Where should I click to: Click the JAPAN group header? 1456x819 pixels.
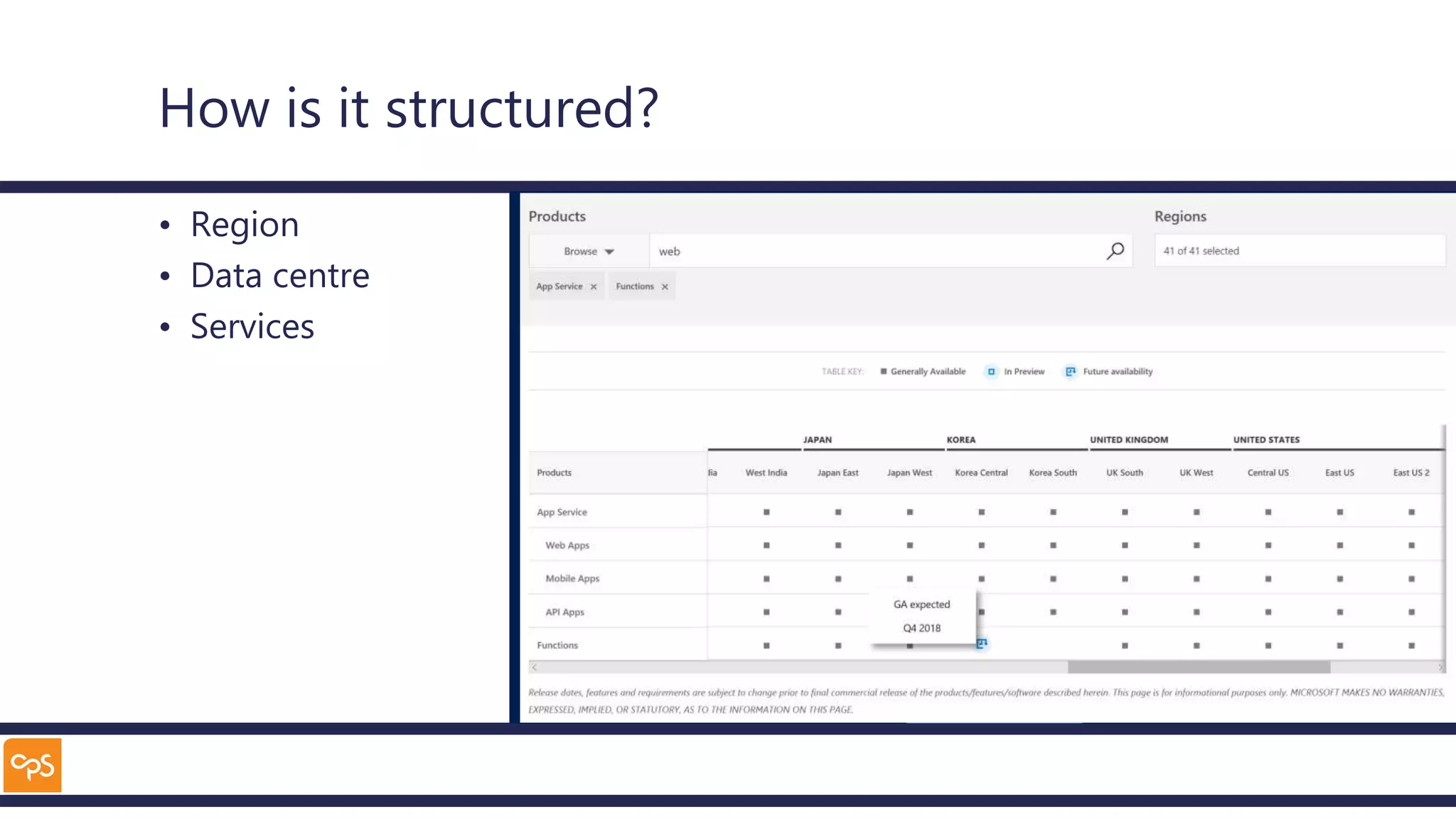pos(818,440)
